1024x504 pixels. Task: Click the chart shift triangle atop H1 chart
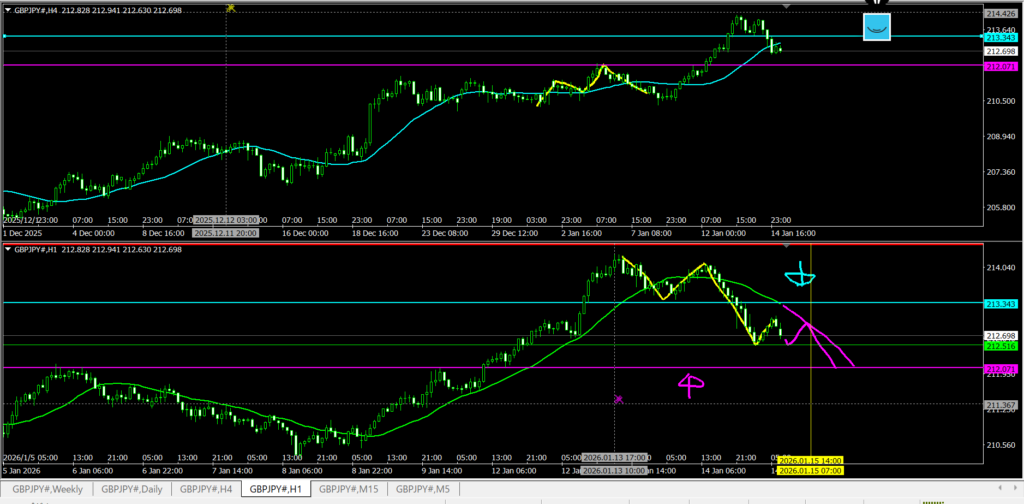[x=786, y=246]
